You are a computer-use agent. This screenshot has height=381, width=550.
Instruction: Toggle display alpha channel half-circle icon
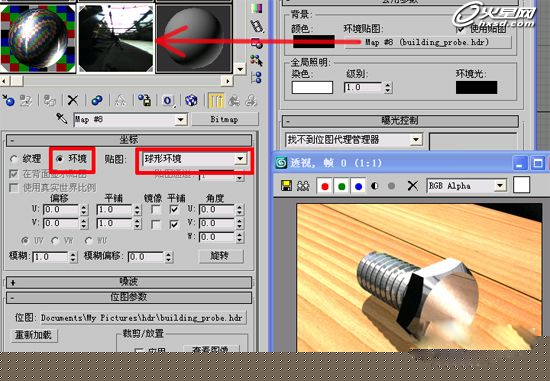tap(374, 186)
